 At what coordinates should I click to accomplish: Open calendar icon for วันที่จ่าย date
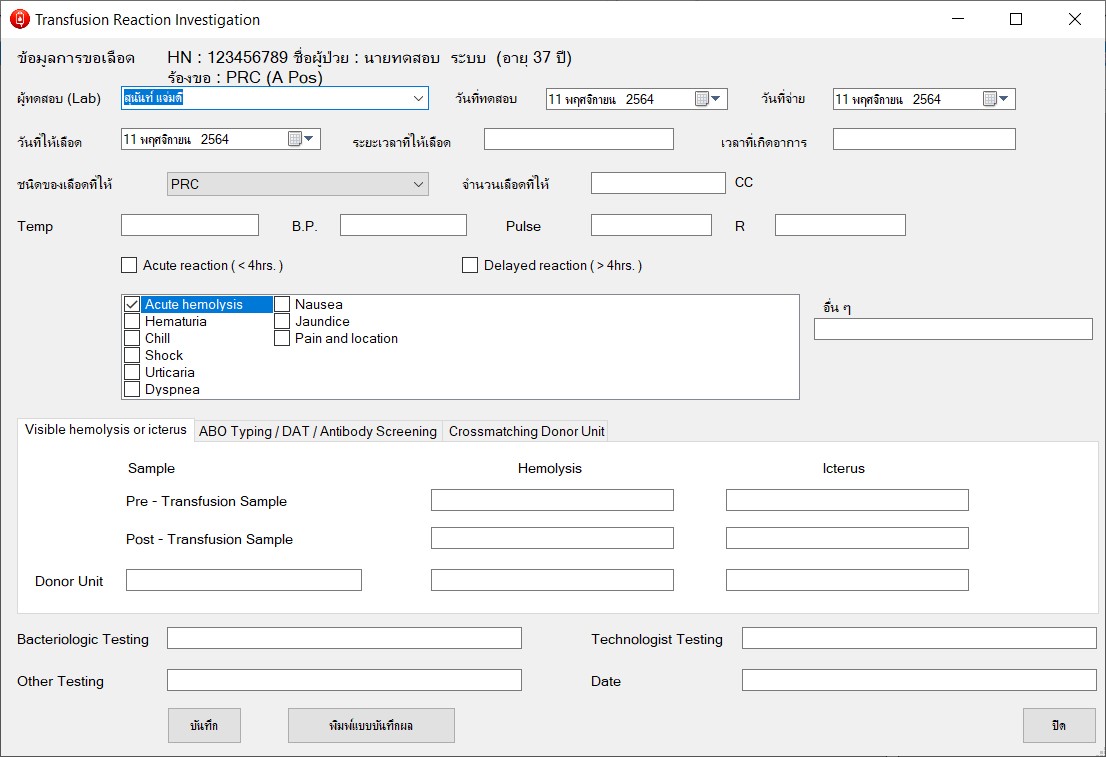pyautogui.click(x=990, y=99)
